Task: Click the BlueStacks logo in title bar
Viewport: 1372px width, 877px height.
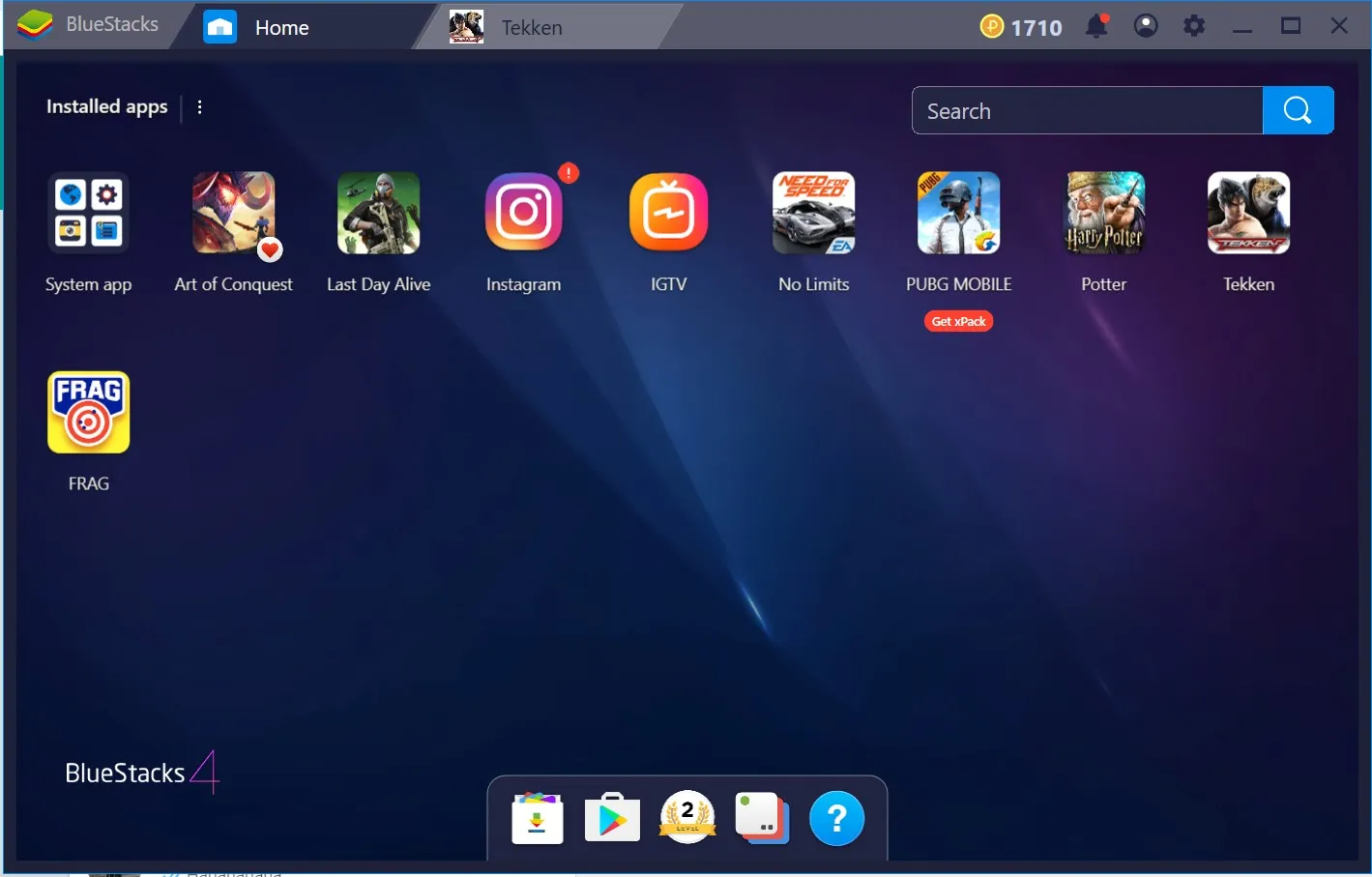Action: pyautogui.click(x=35, y=25)
